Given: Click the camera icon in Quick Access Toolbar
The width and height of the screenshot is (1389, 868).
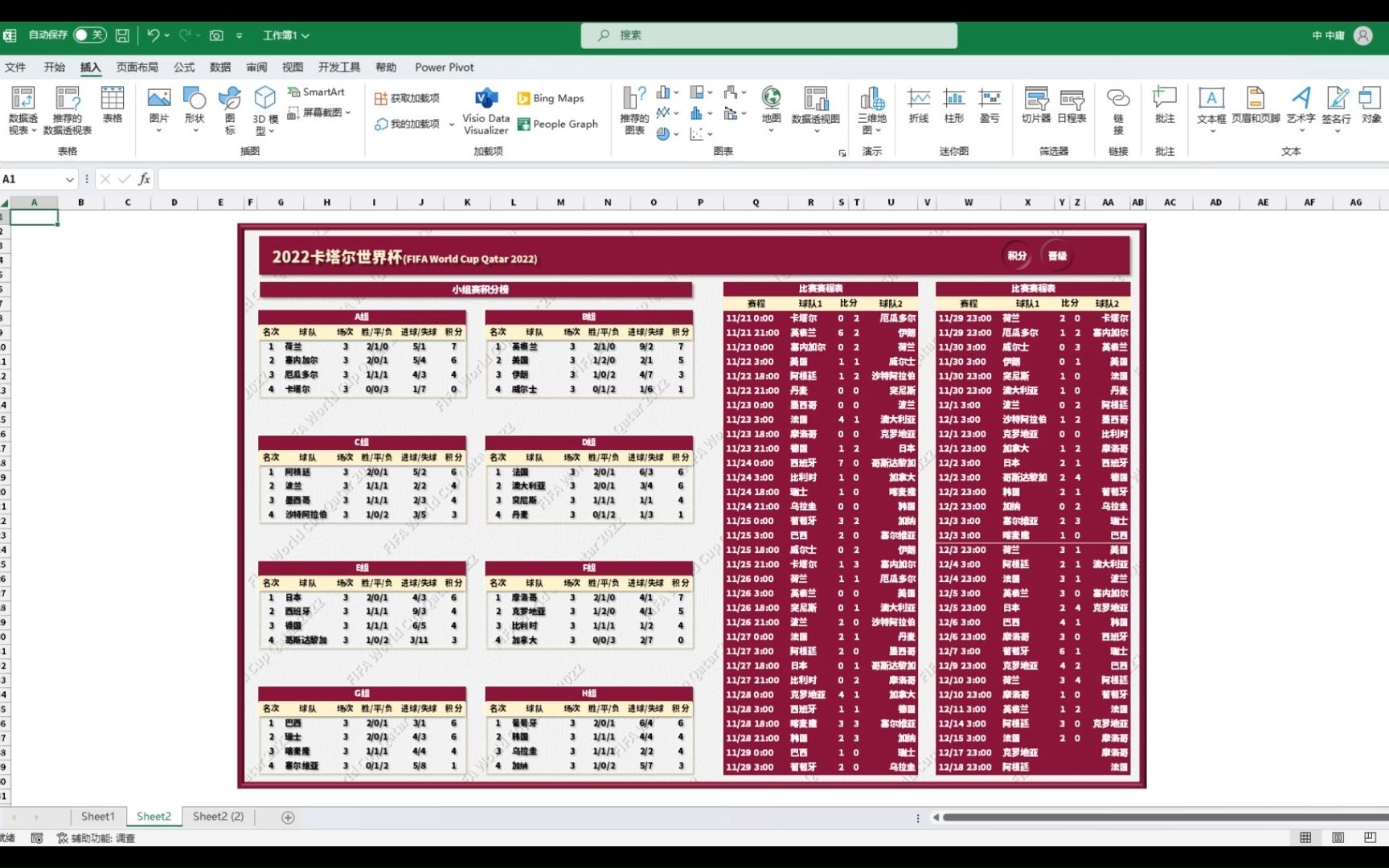Looking at the screenshot, I should [x=216, y=35].
